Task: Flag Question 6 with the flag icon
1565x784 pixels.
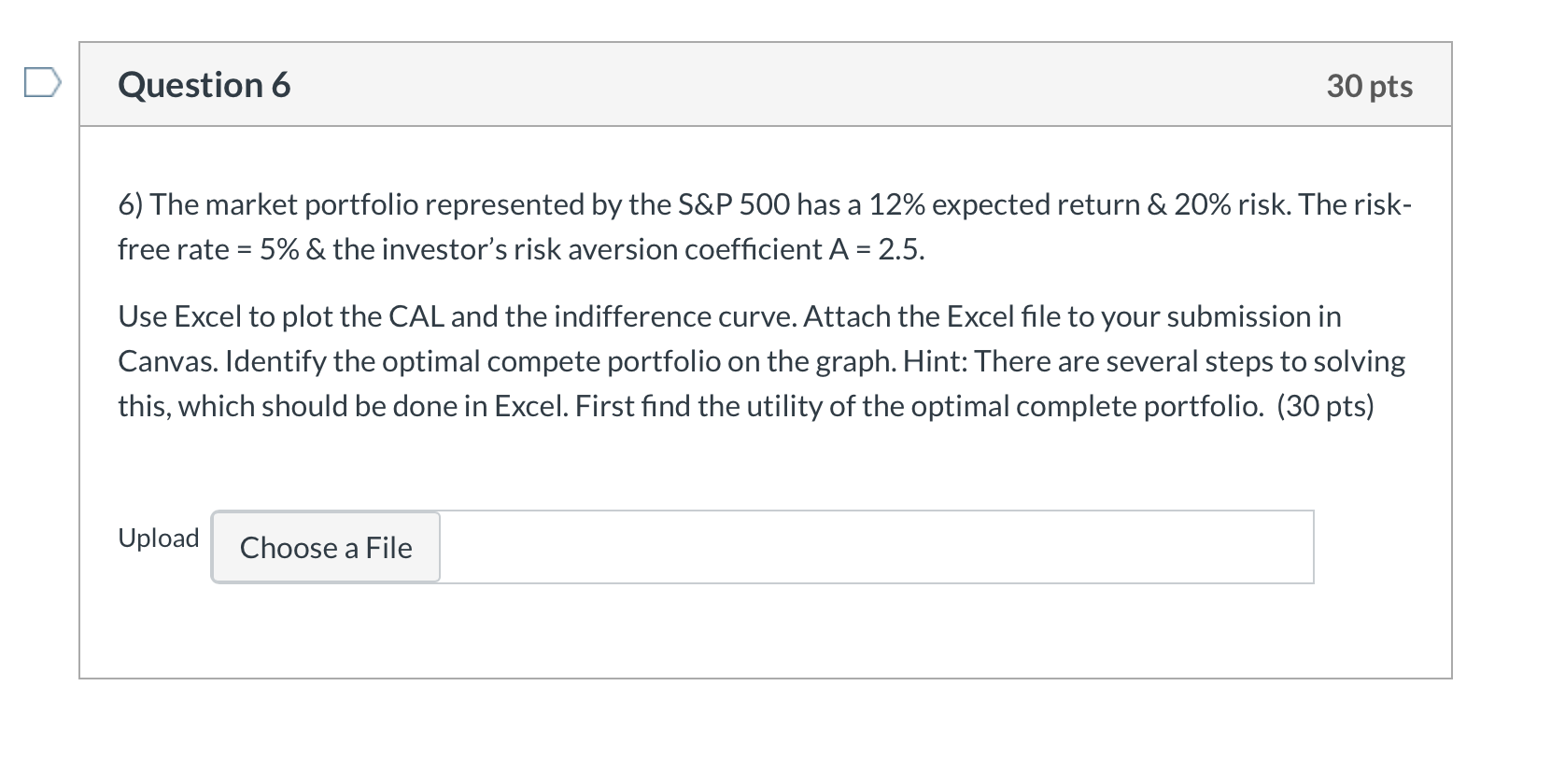Action: click(x=42, y=83)
